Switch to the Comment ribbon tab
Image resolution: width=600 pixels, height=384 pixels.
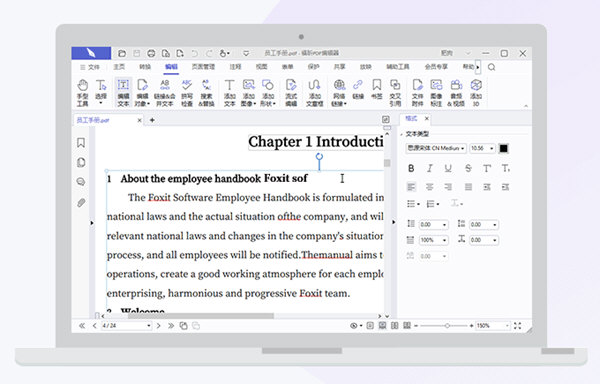[235, 67]
